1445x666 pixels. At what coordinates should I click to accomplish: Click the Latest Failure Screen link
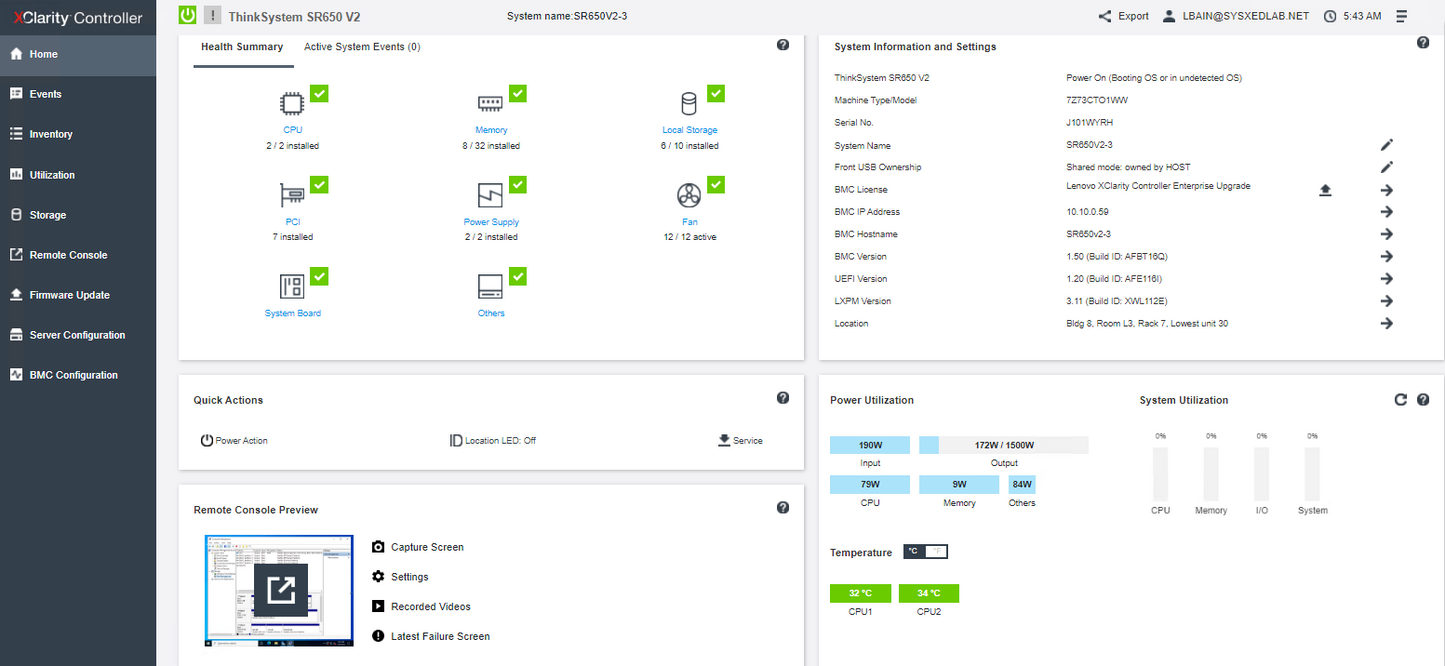coord(440,636)
